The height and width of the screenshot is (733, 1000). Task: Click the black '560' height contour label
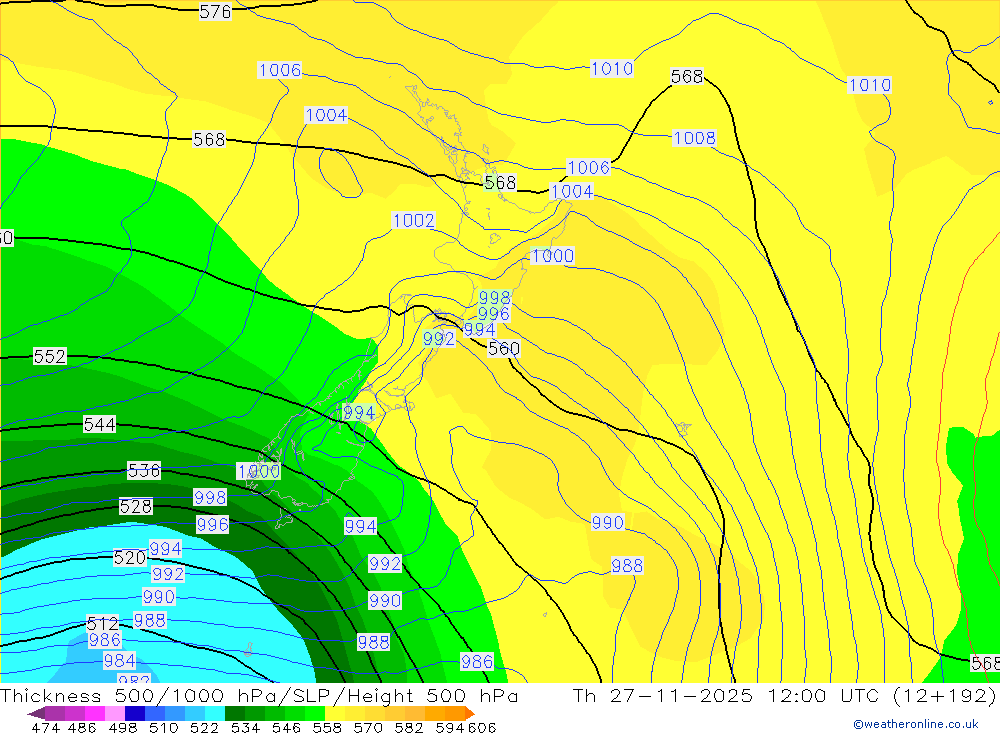click(x=504, y=349)
